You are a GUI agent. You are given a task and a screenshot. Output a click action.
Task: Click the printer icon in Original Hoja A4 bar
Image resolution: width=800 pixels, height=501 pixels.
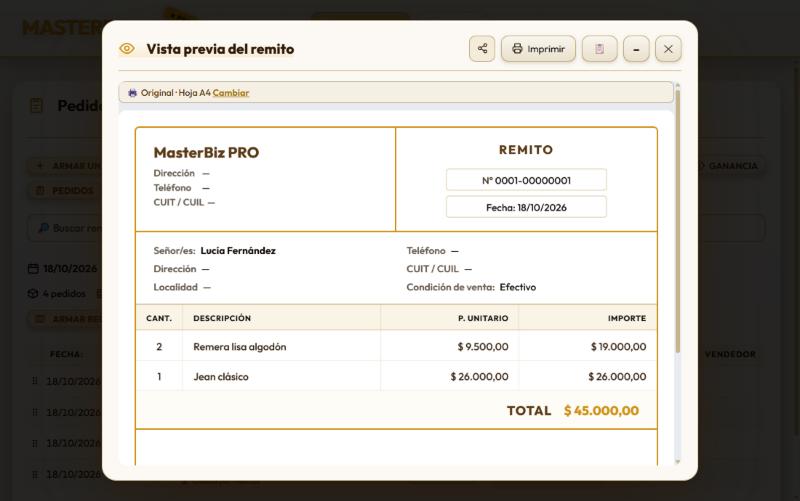[133, 93]
